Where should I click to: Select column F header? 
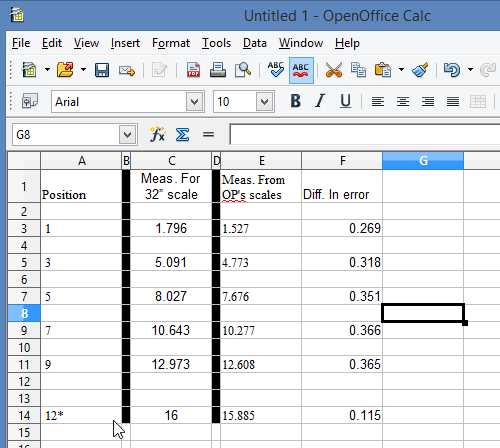[342, 161]
